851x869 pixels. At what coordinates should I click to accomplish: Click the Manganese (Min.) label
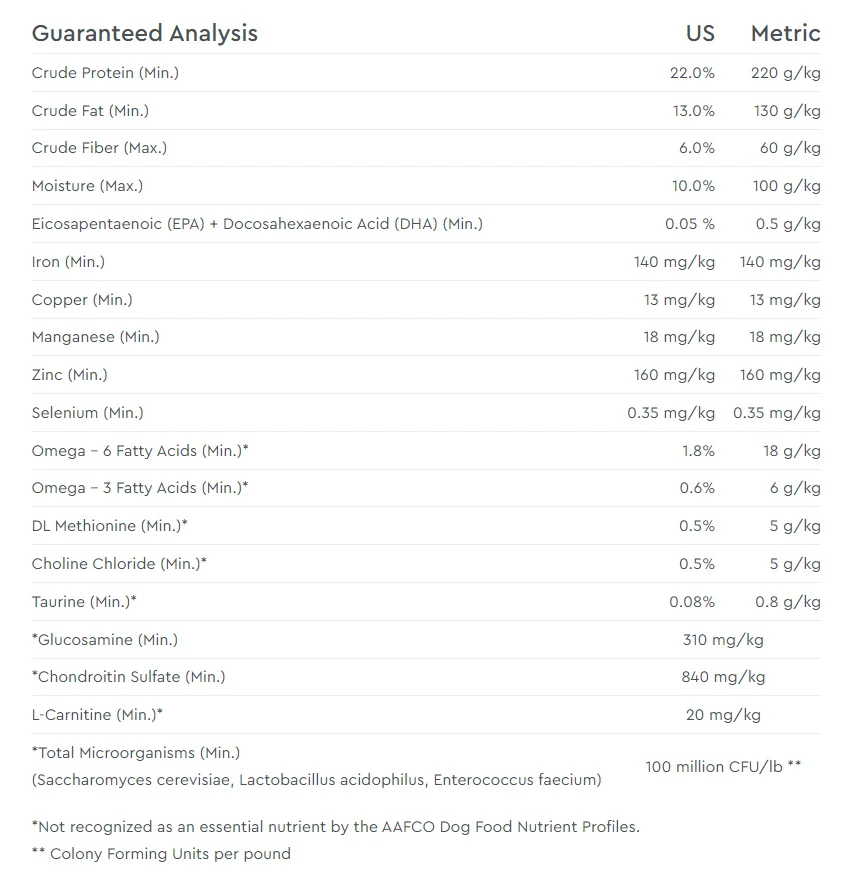click(95, 337)
